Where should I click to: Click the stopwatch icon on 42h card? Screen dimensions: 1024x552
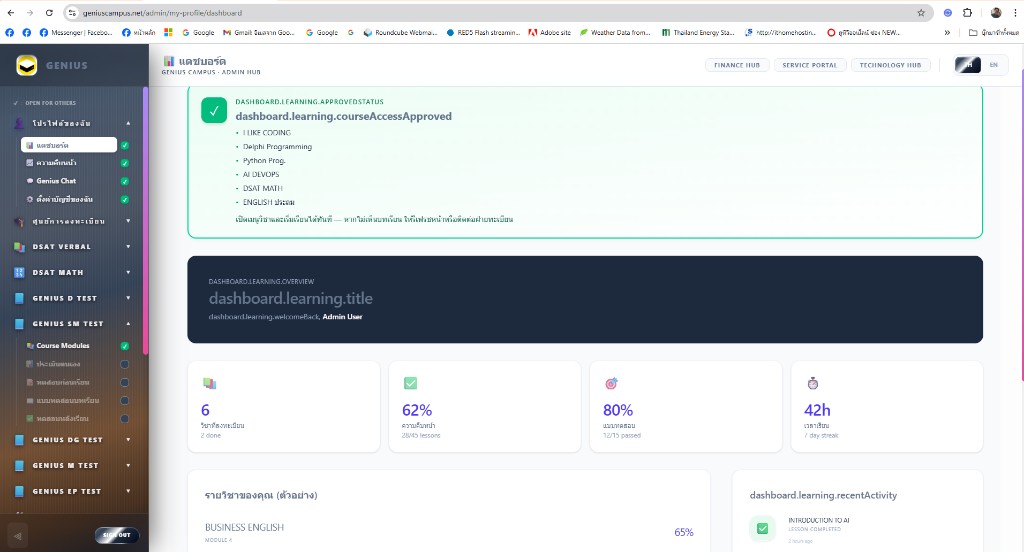pos(812,383)
